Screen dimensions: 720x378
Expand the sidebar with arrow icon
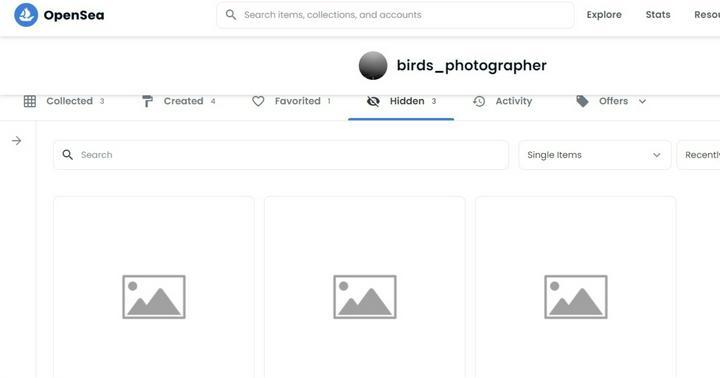point(17,141)
